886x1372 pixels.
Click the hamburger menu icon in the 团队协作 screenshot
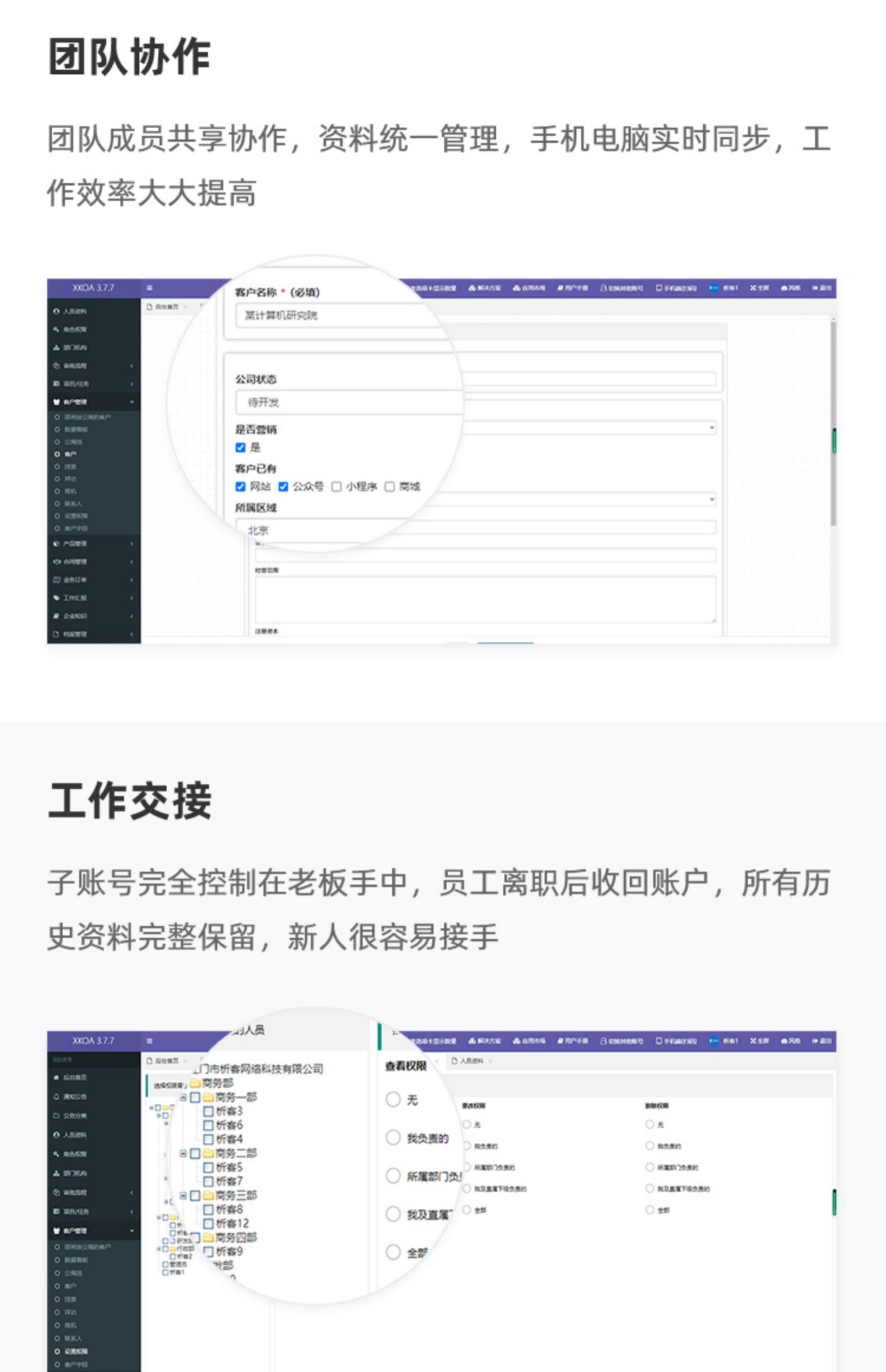(x=149, y=288)
